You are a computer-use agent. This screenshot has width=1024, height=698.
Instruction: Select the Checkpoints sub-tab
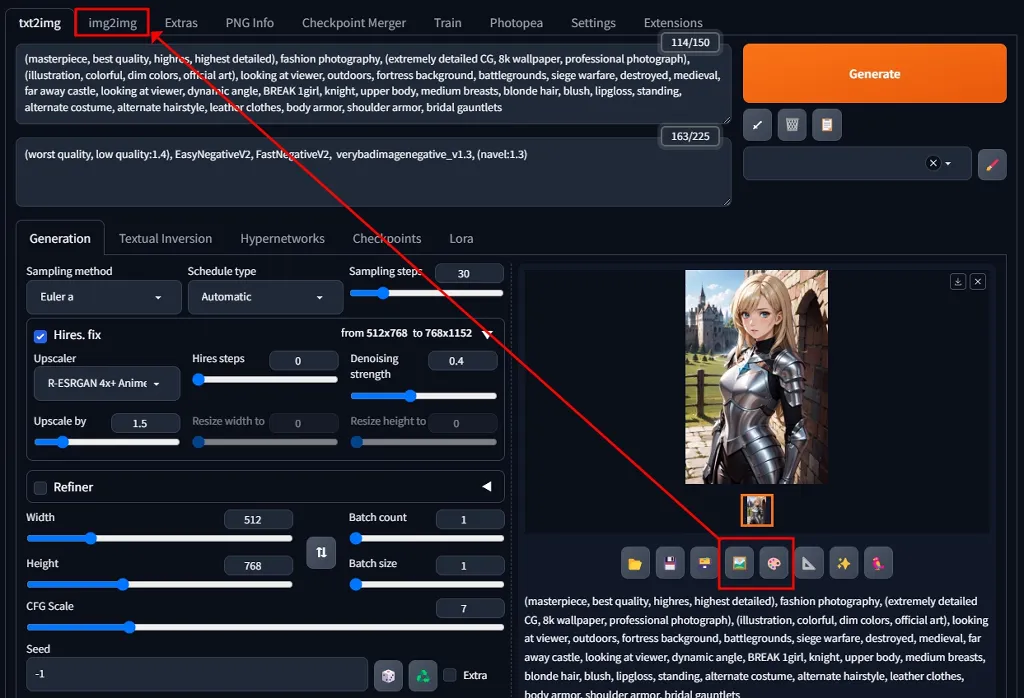(x=387, y=238)
